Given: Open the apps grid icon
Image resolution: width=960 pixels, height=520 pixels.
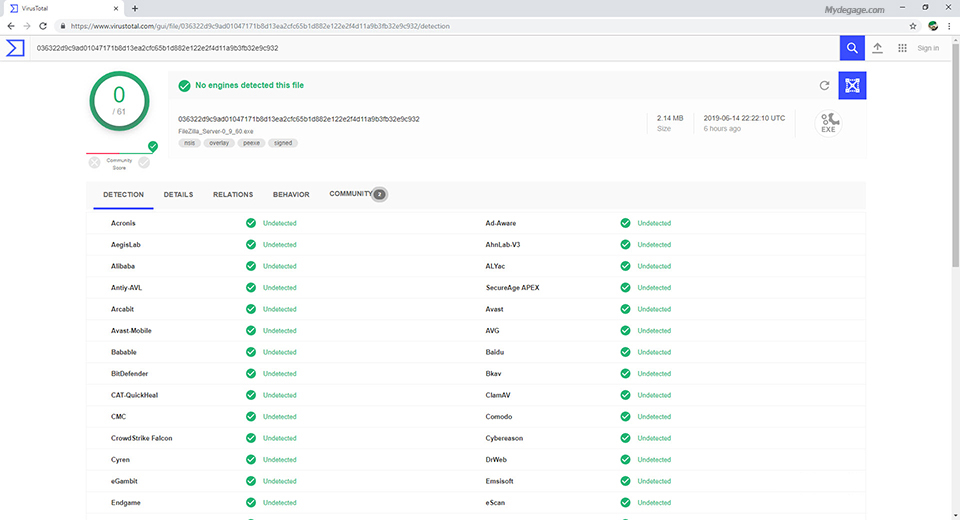Looking at the screenshot, I should tap(902, 48).
